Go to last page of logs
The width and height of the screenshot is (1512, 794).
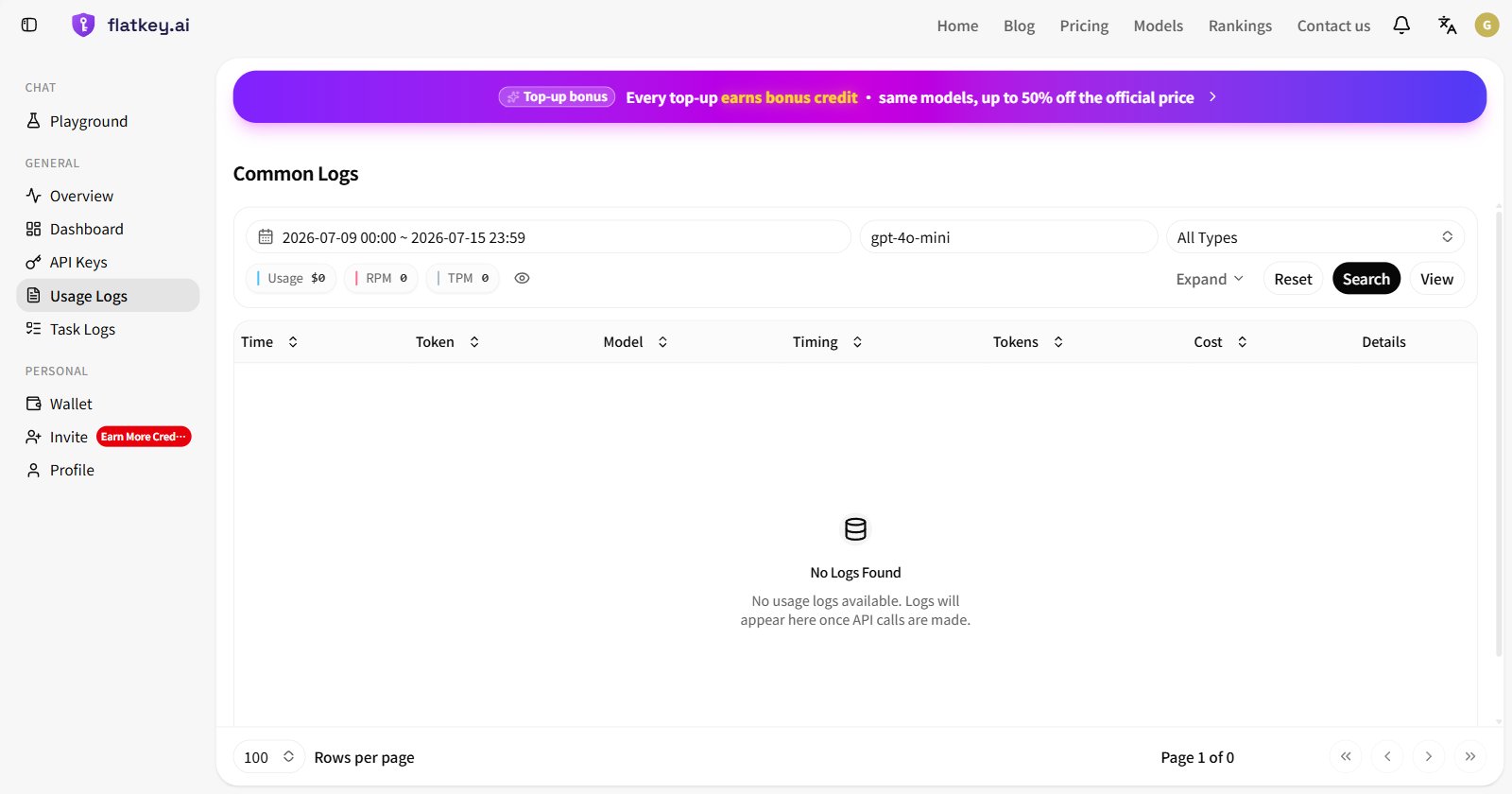click(1470, 756)
